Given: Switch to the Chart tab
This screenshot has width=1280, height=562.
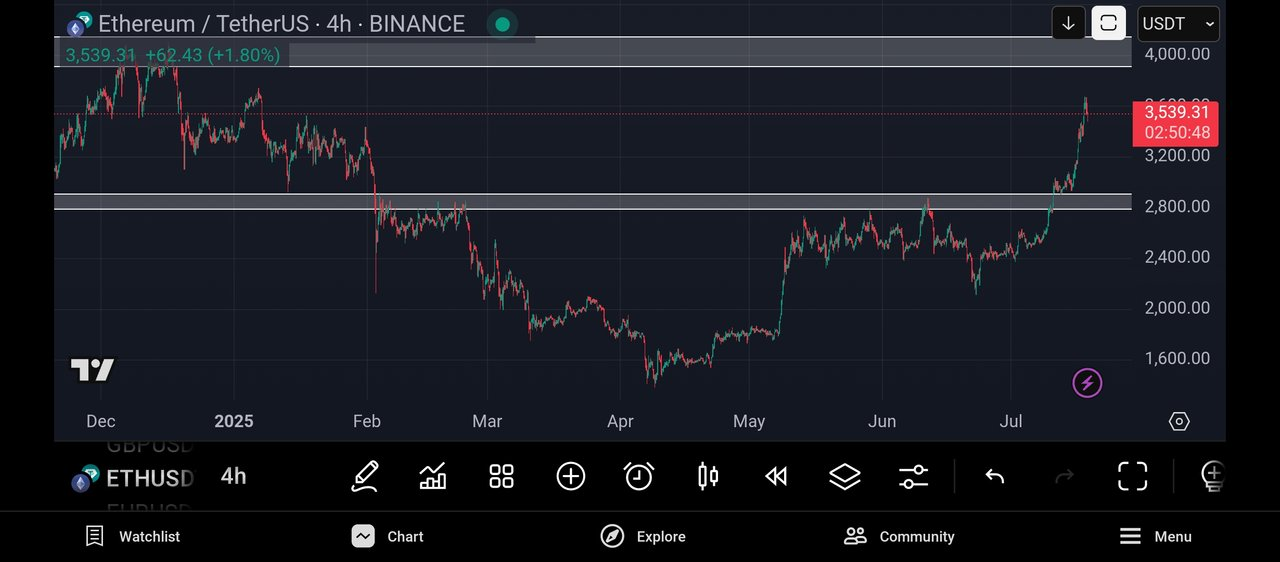Looking at the screenshot, I should pyautogui.click(x=388, y=536).
